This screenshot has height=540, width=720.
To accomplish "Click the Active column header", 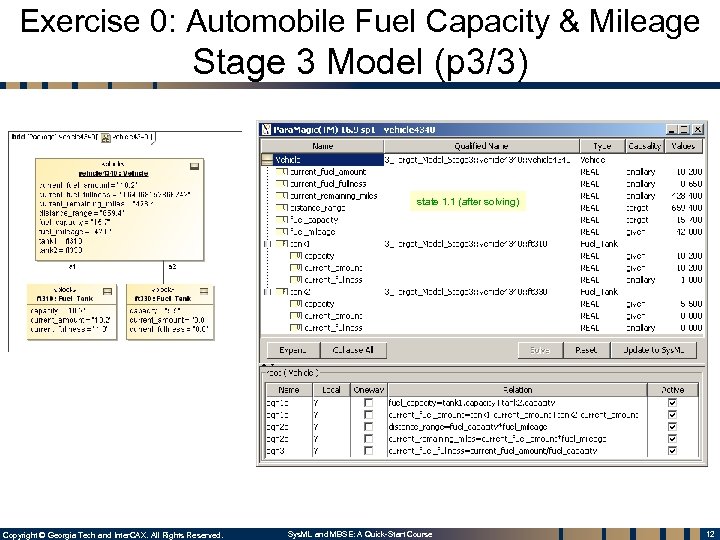I will click(x=673, y=390).
